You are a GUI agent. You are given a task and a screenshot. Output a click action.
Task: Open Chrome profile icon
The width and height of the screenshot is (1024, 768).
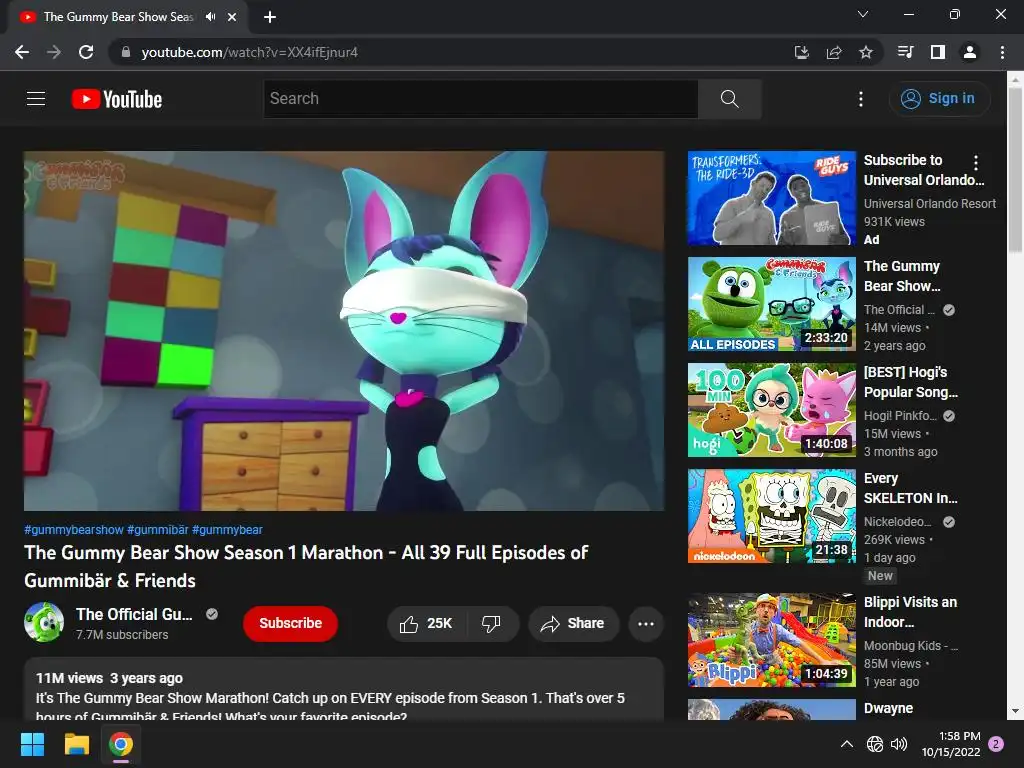[970, 52]
